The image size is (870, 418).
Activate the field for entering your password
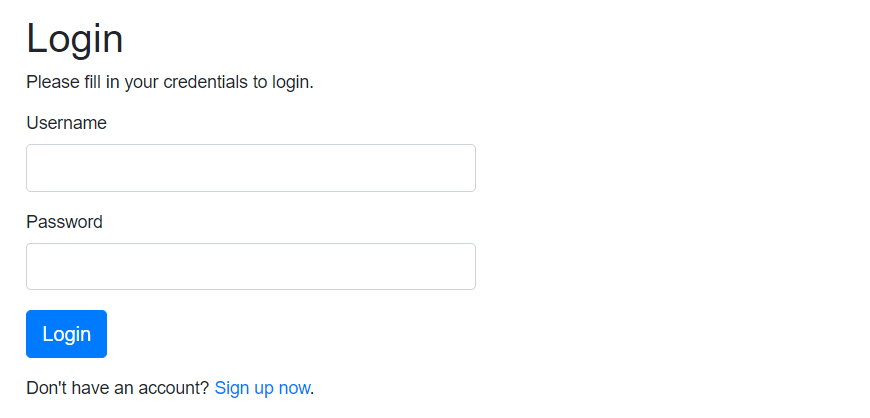[x=250, y=267]
